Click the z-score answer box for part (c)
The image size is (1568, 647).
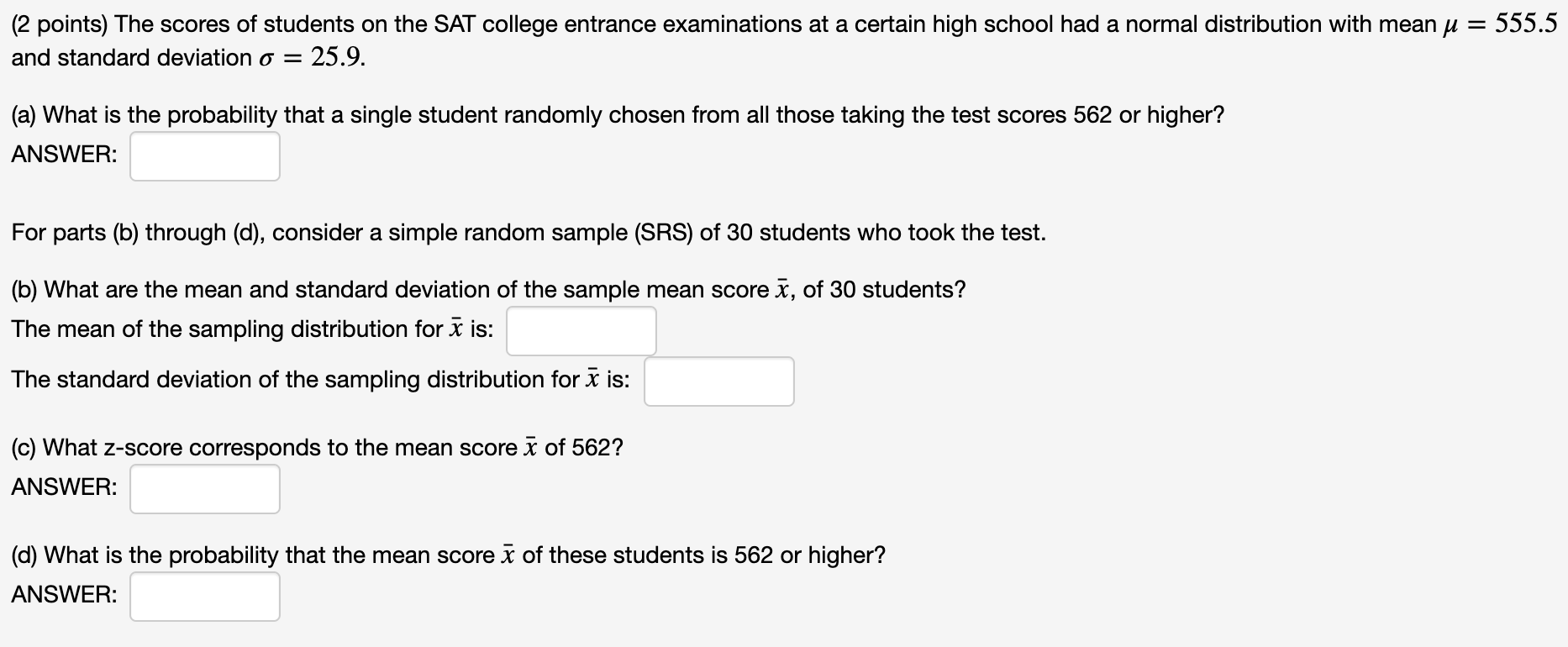tap(205, 489)
